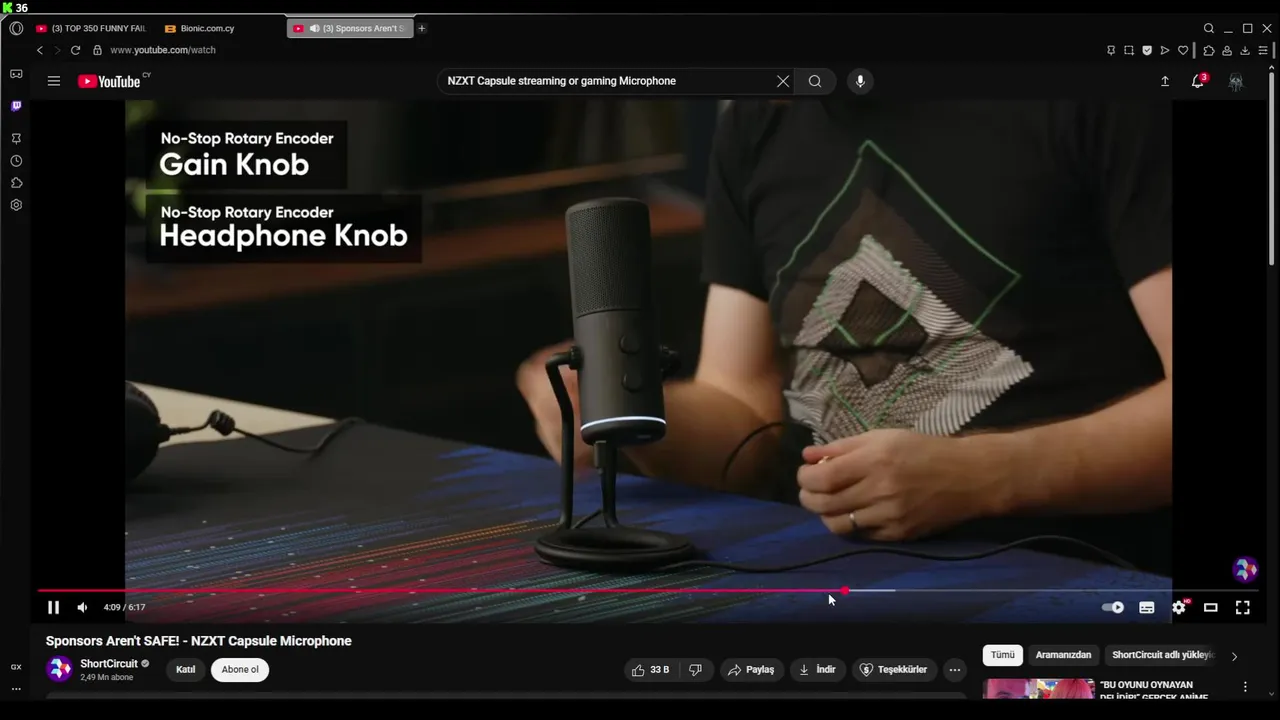Click İndir download button
1280x720 pixels.
tap(817, 670)
